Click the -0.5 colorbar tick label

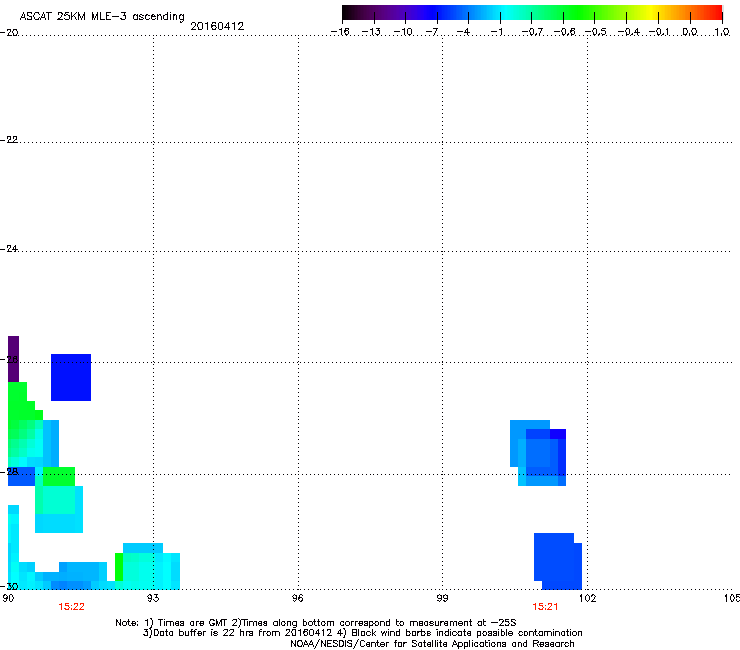[596, 32]
